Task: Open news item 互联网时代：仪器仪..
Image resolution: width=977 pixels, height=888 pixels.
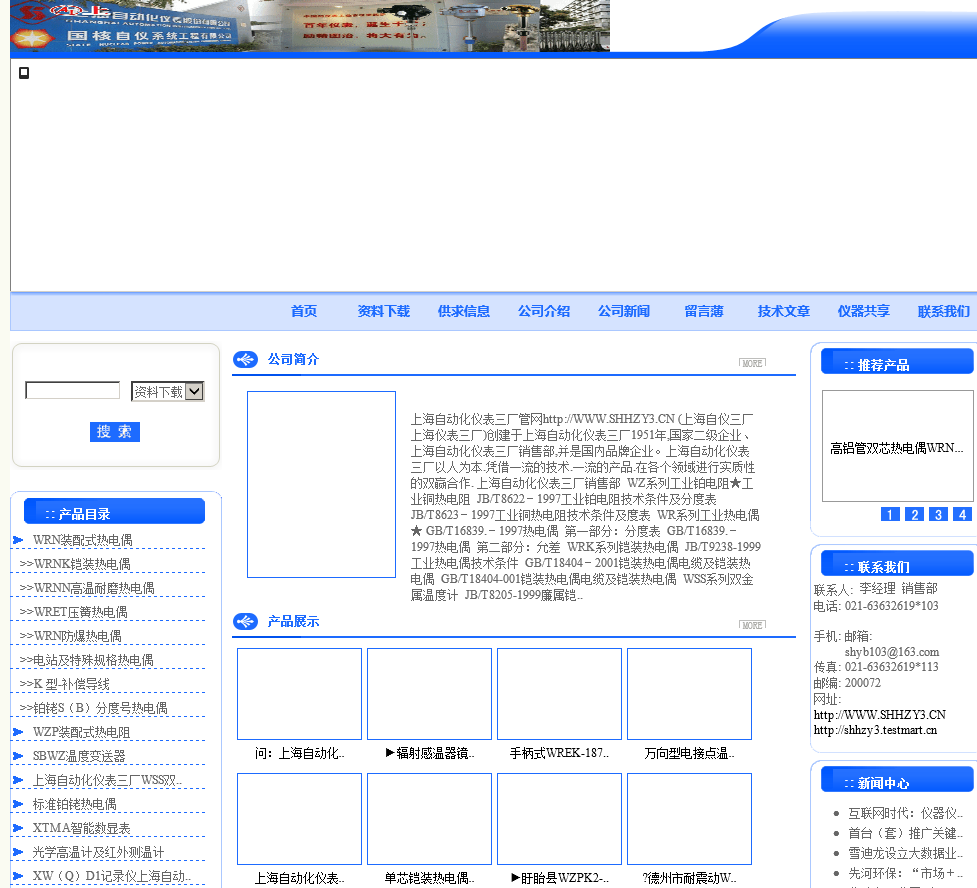Action: point(905,813)
